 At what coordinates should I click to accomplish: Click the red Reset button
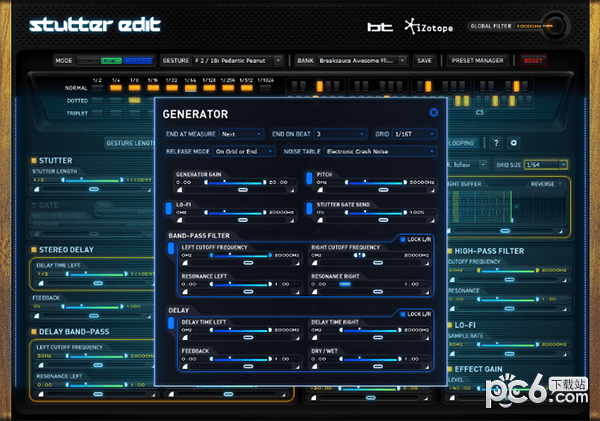(x=533, y=60)
